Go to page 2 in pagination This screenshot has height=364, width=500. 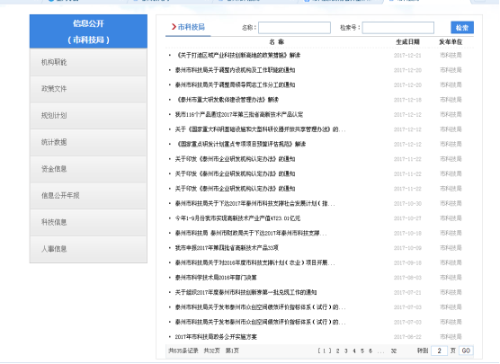click(338, 351)
